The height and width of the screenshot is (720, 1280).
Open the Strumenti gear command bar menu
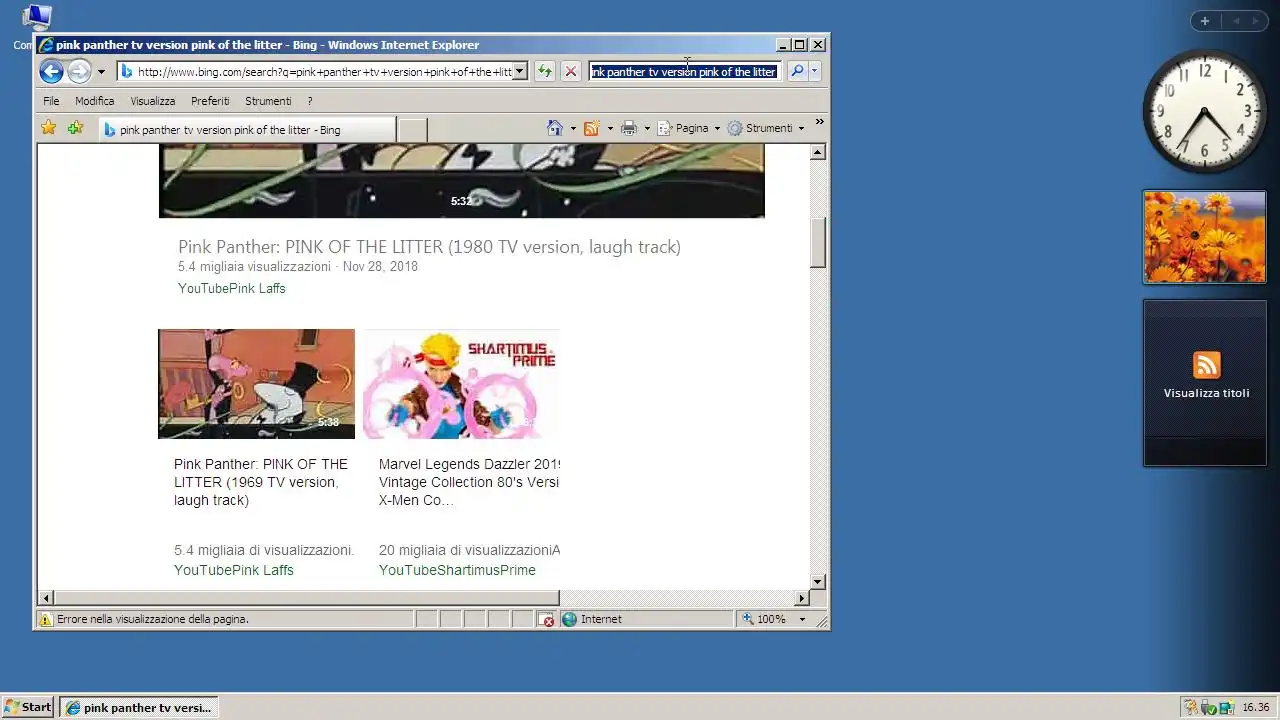click(766, 128)
